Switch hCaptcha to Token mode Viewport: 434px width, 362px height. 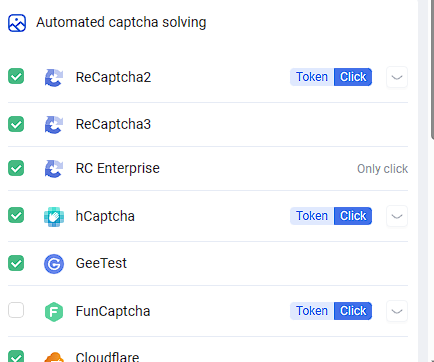pos(312,216)
